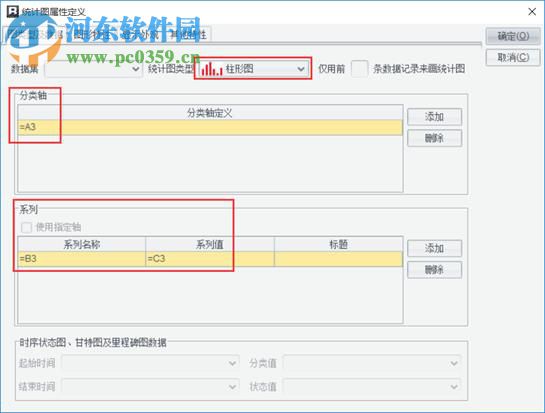
Task: Open the 统计图类型 chart type dropdown
Action: (x=253, y=69)
